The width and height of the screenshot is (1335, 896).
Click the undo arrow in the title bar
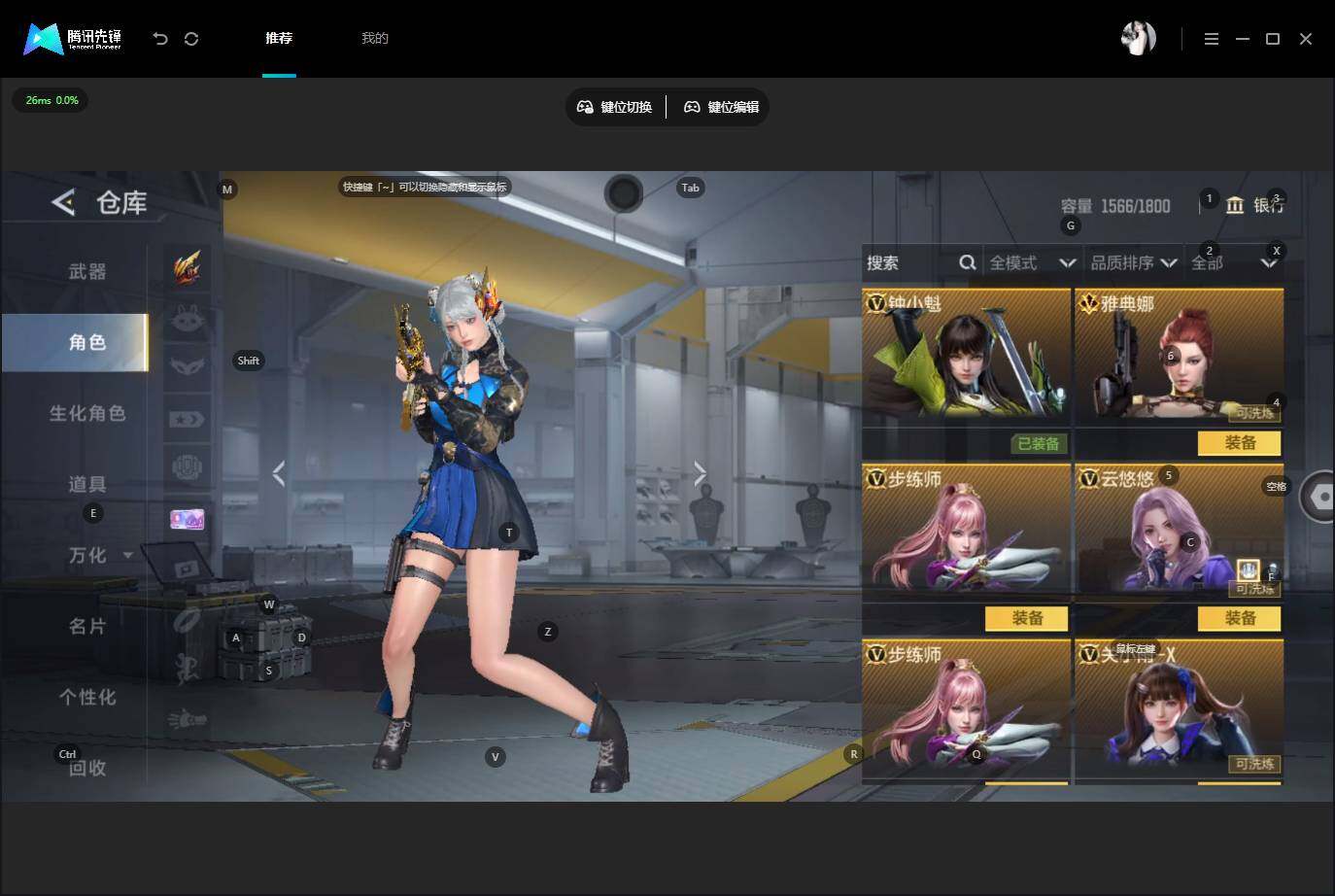[160, 39]
